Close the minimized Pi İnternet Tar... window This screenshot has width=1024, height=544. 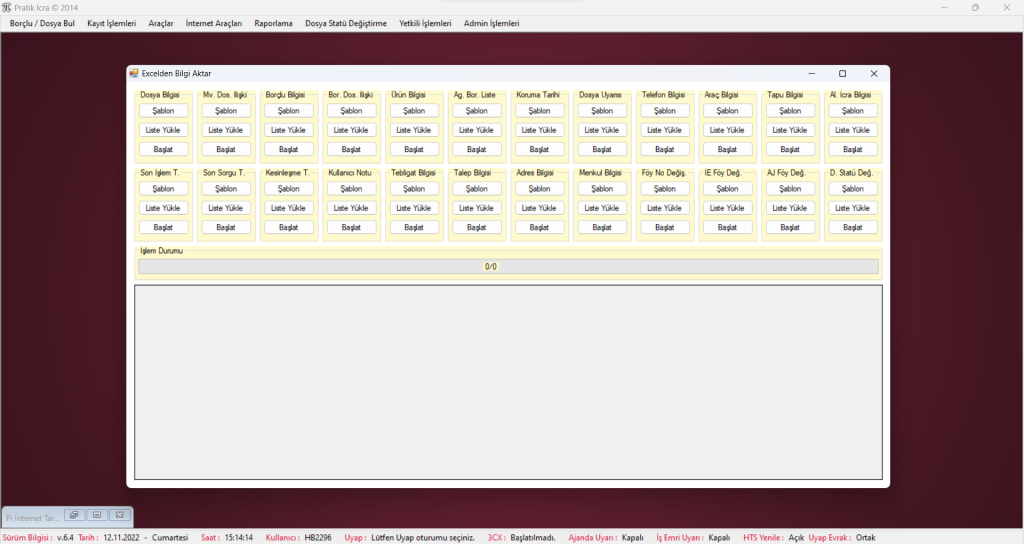(x=119, y=515)
